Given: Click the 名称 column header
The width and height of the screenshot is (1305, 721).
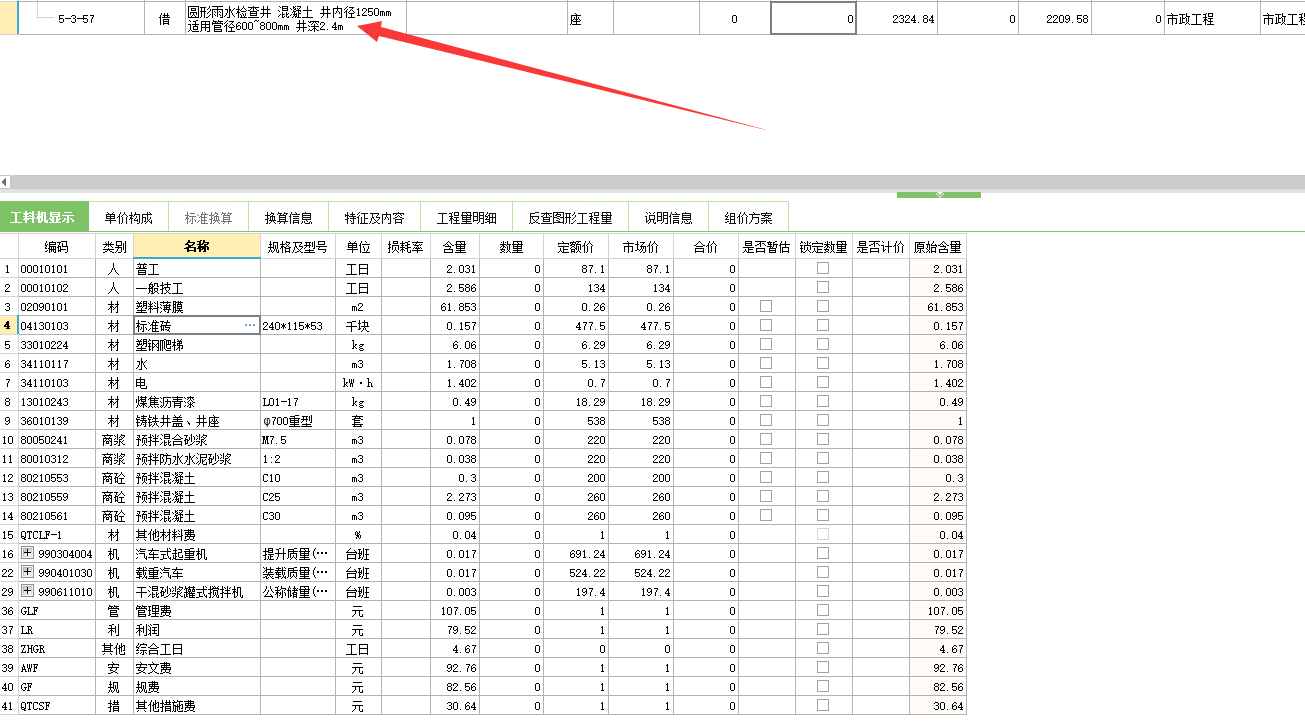Looking at the screenshot, I should click(x=196, y=247).
